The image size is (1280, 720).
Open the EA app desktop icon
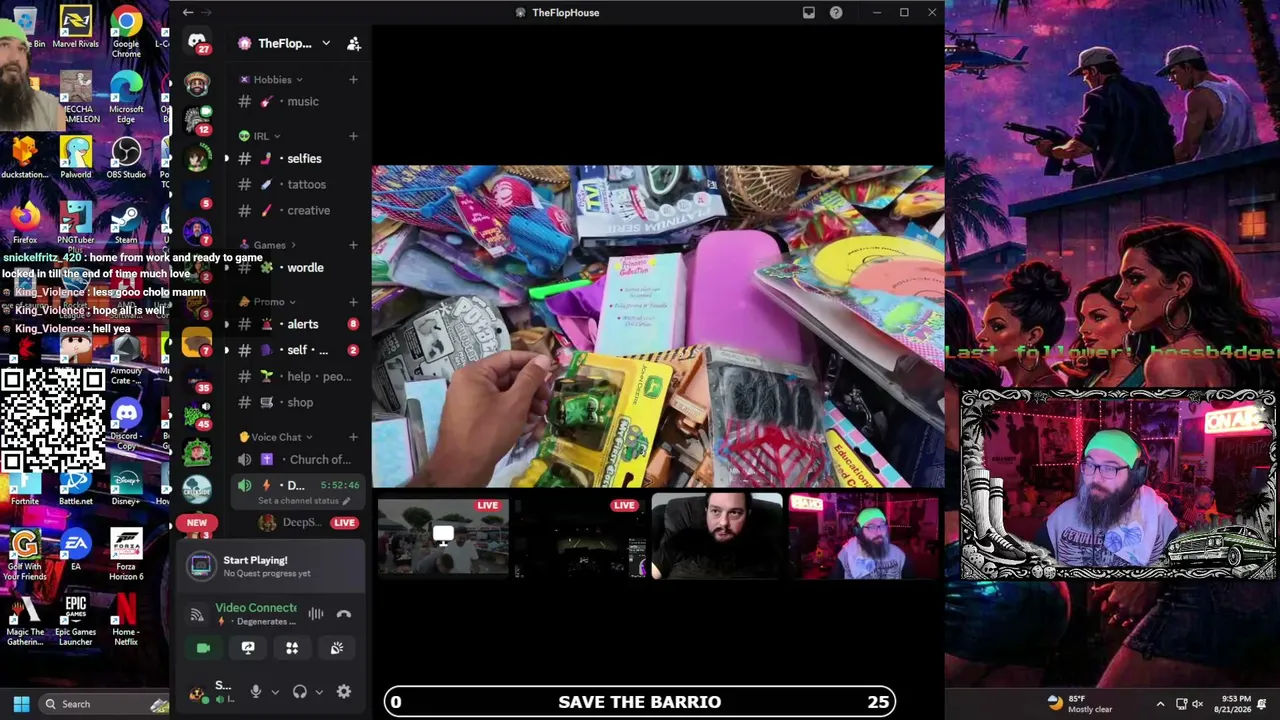pyautogui.click(x=76, y=549)
